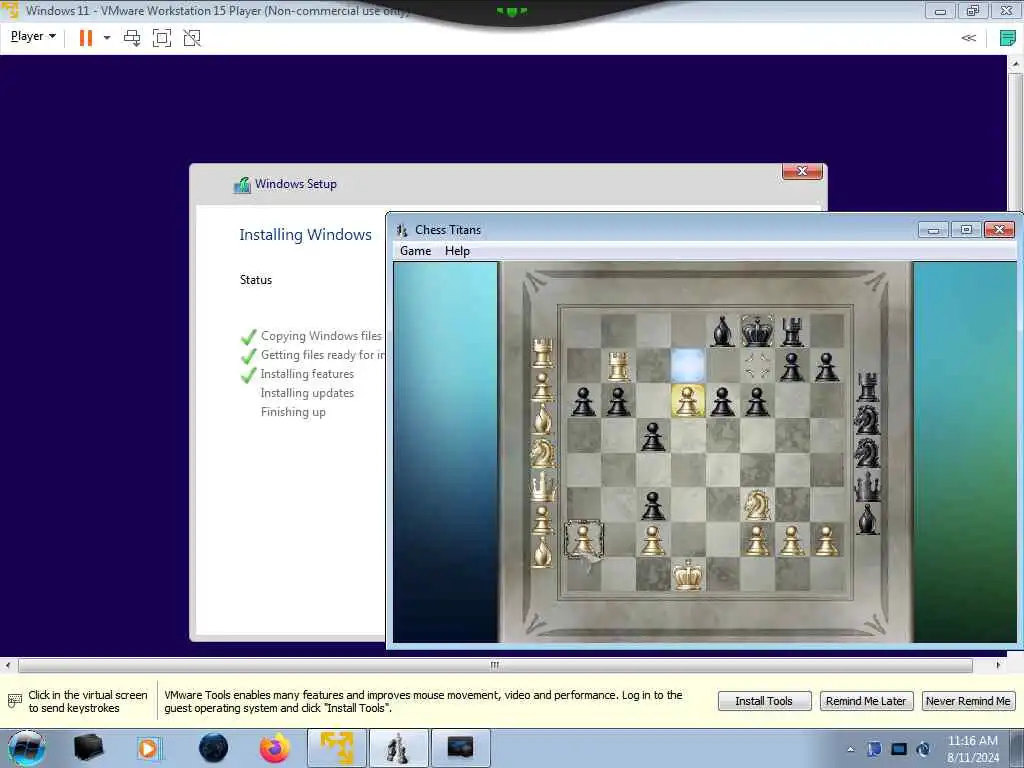Viewport: 1024px width, 768px height.
Task: Click the black pawn on c3
Action: [x=652, y=506]
